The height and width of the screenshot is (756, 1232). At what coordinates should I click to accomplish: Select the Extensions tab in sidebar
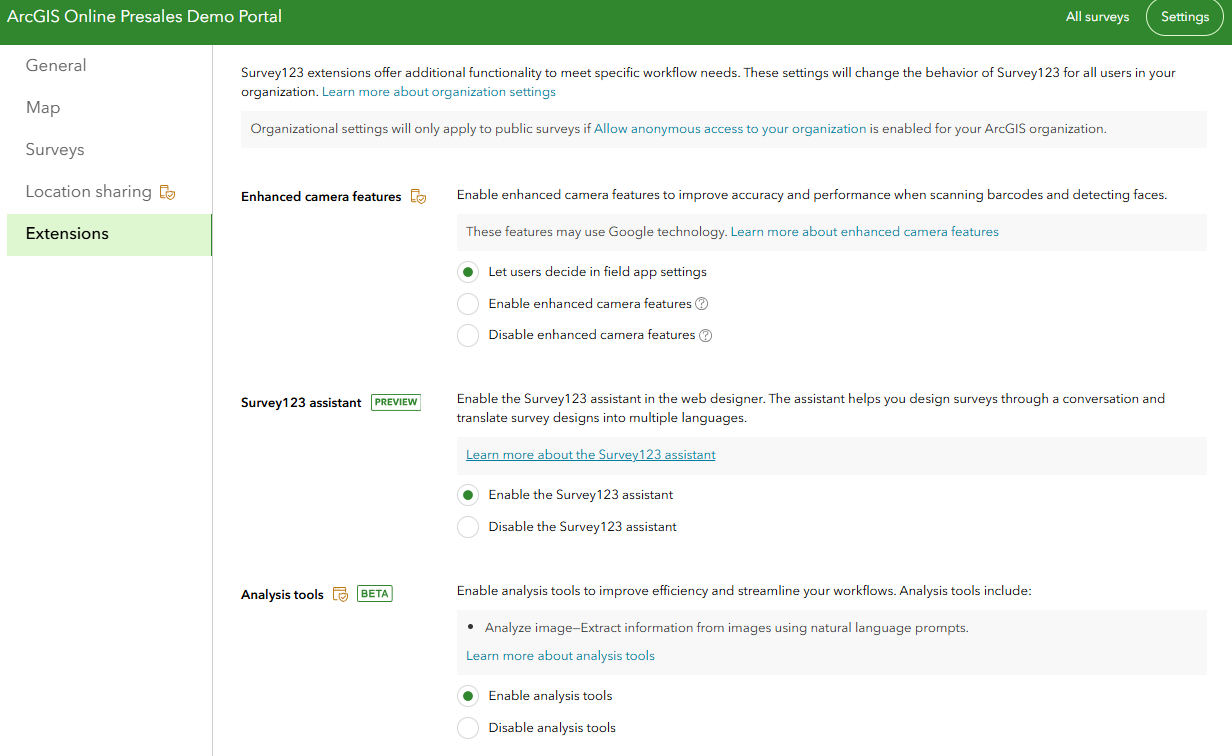pyautogui.click(x=109, y=234)
